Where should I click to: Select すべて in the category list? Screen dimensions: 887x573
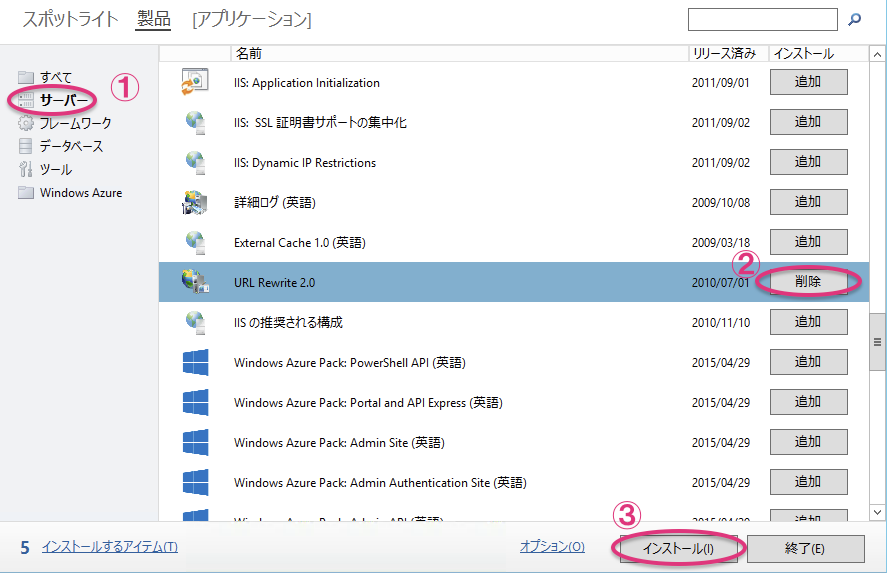coord(56,77)
